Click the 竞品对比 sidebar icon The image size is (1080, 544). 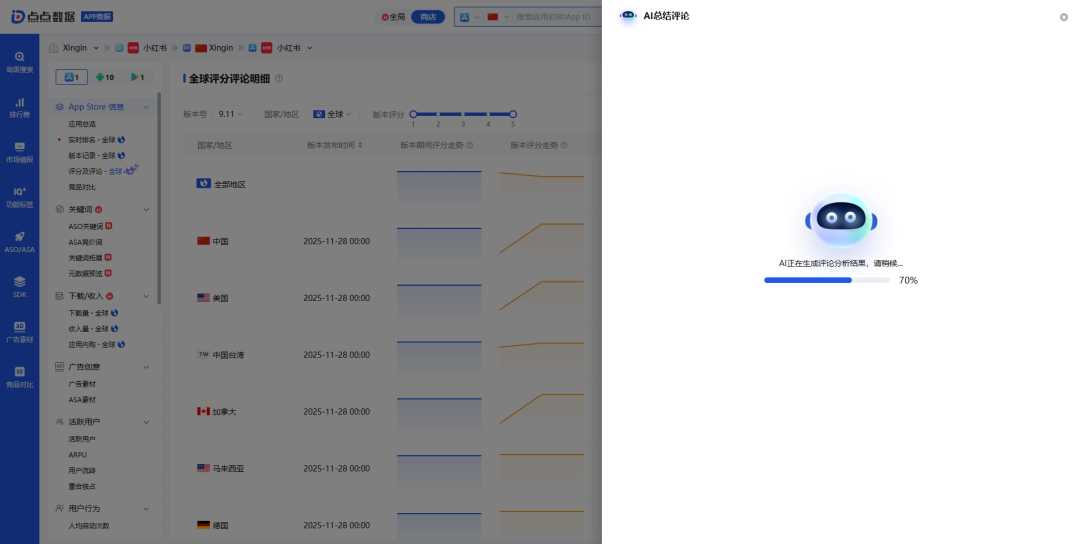(19, 373)
